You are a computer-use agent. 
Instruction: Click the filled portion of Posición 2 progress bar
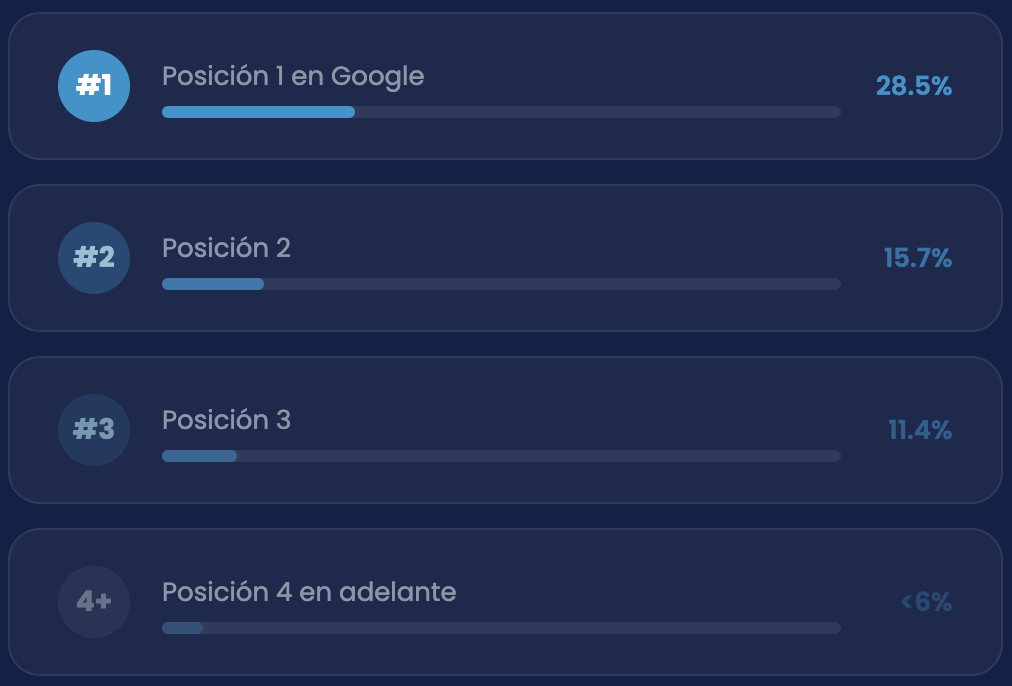pyautogui.click(x=213, y=284)
